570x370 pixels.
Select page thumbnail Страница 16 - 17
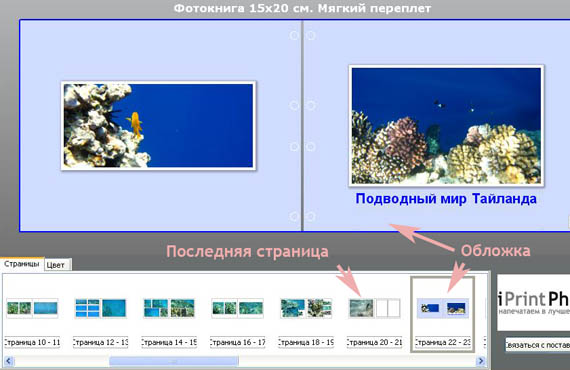tap(237, 308)
